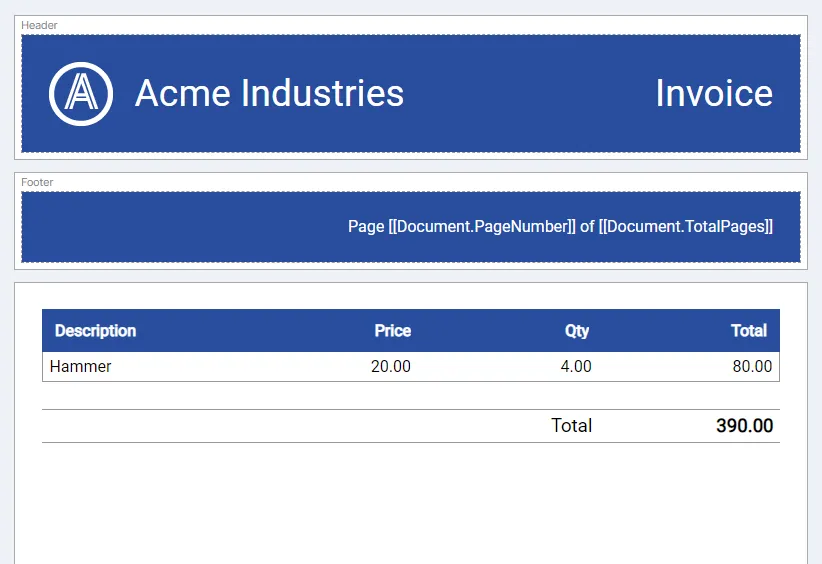Select the Footer section label

point(37,182)
